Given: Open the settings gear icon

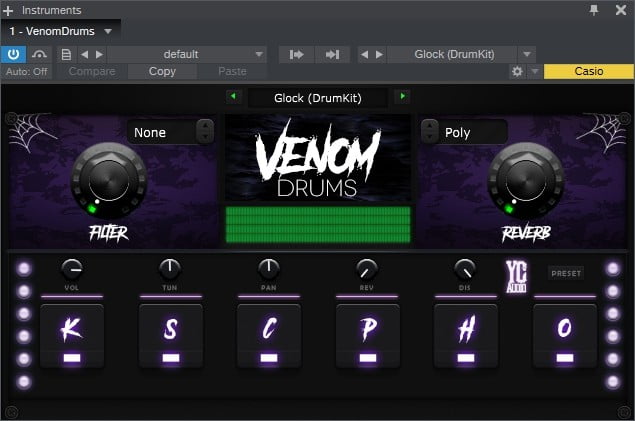Looking at the screenshot, I should tap(517, 72).
